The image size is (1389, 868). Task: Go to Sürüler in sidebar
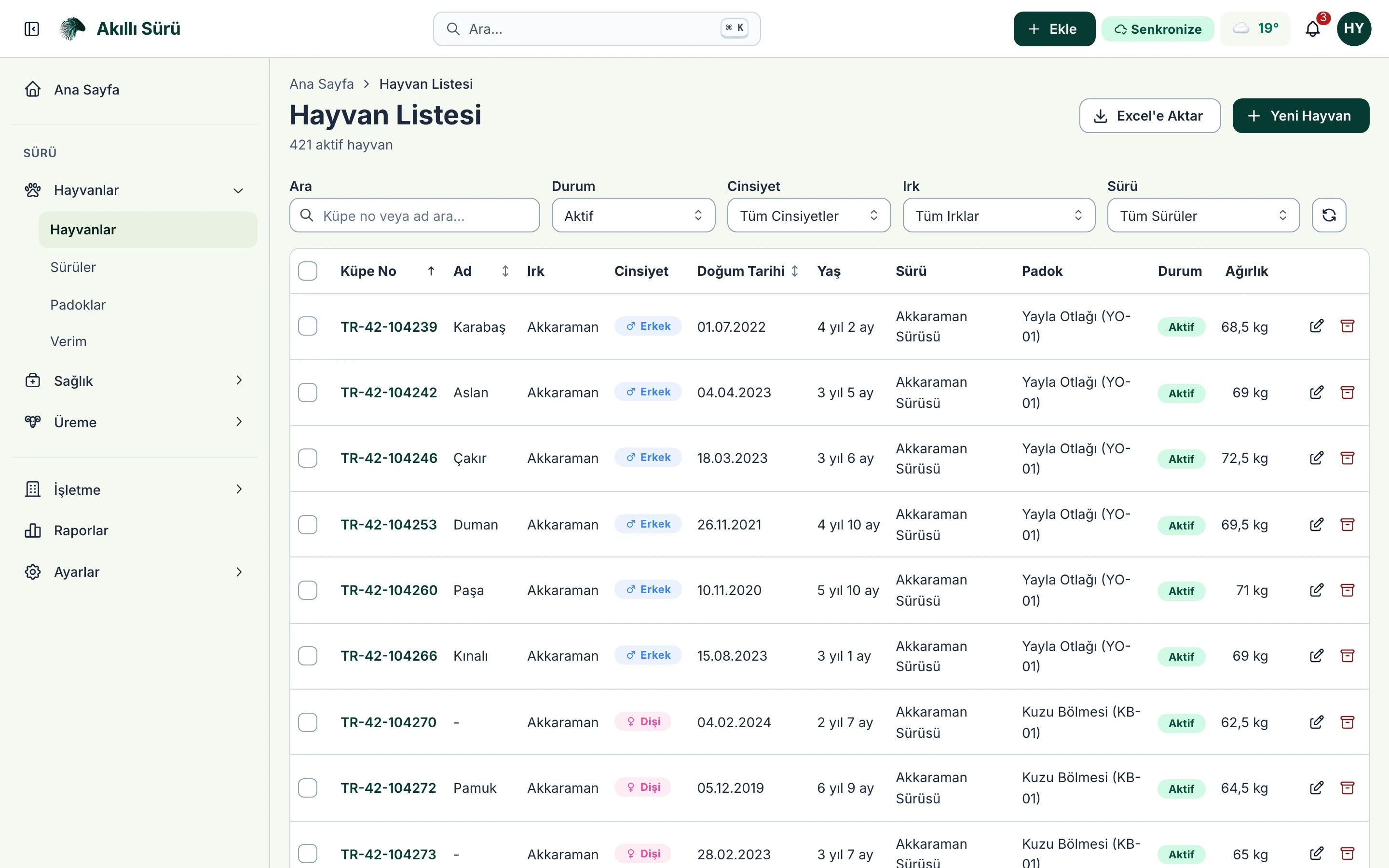(x=73, y=267)
